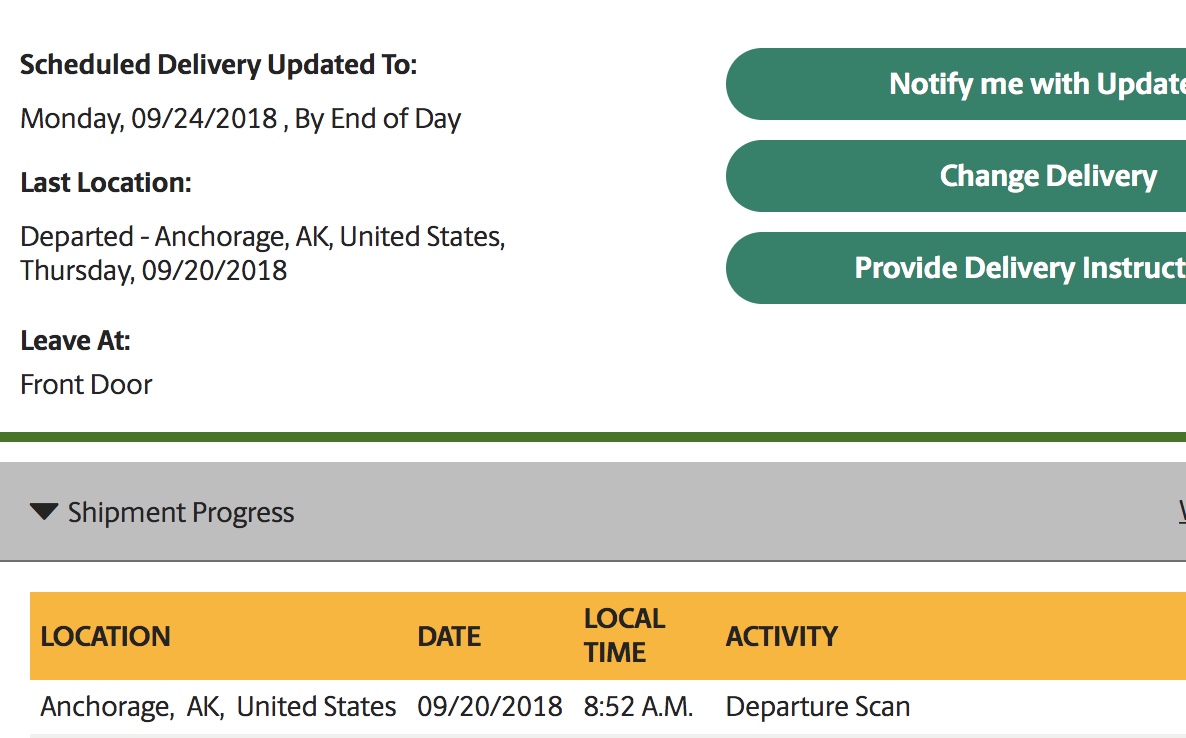Click the Departure Scan activity cell
This screenshot has height=738, width=1186.
click(x=817, y=707)
